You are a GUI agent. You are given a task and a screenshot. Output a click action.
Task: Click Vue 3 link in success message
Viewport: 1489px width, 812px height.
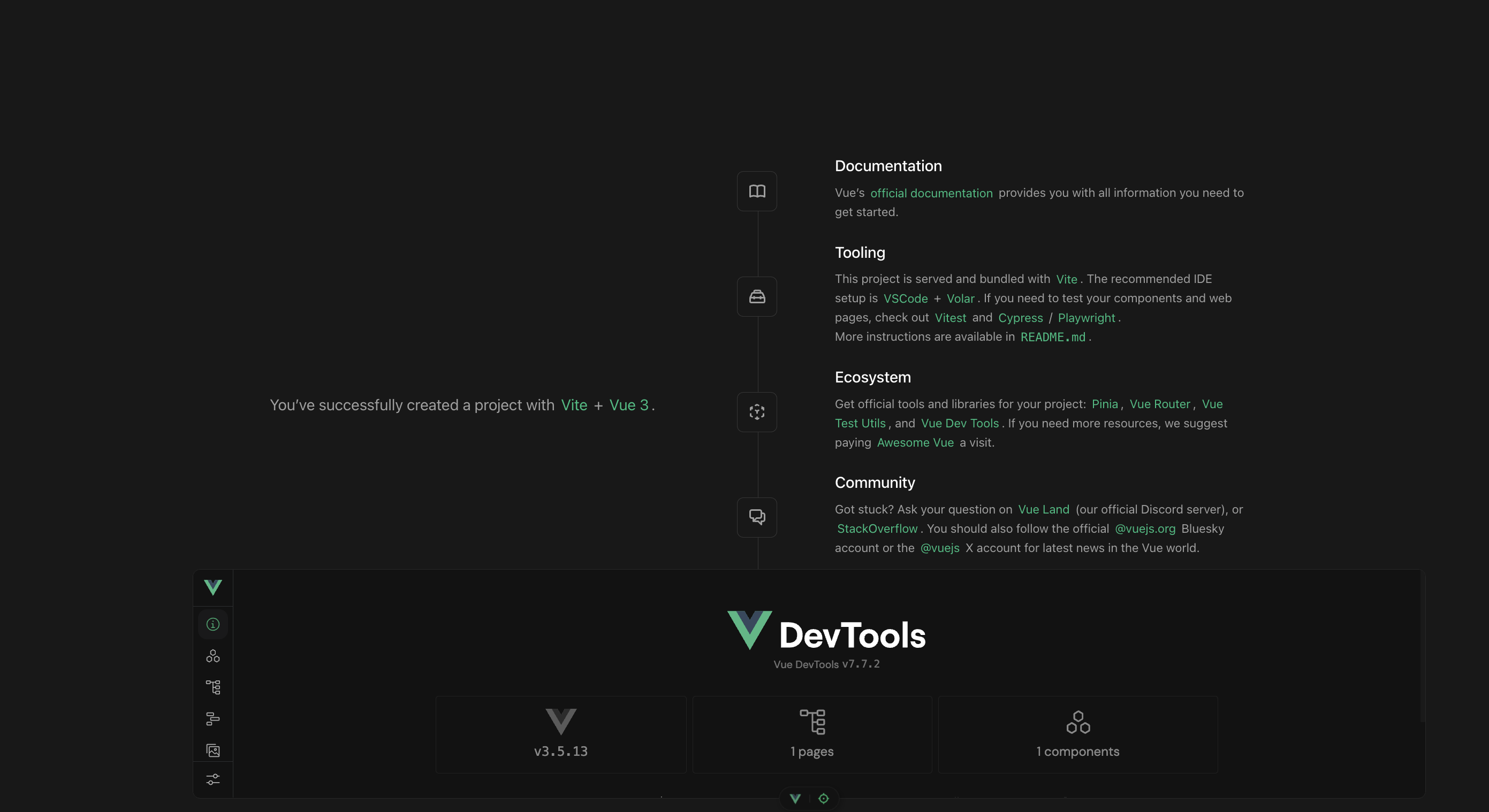pyautogui.click(x=629, y=405)
